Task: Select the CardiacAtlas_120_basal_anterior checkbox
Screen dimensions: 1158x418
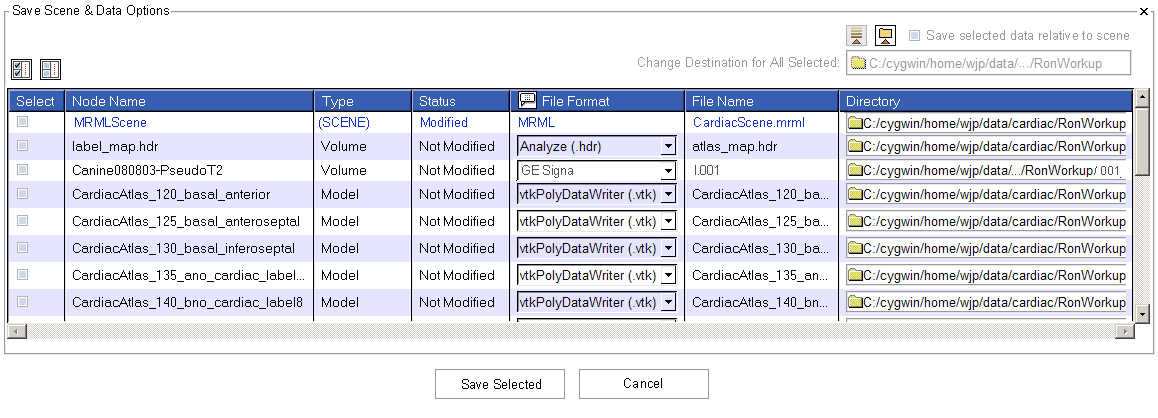Action: [x=23, y=194]
